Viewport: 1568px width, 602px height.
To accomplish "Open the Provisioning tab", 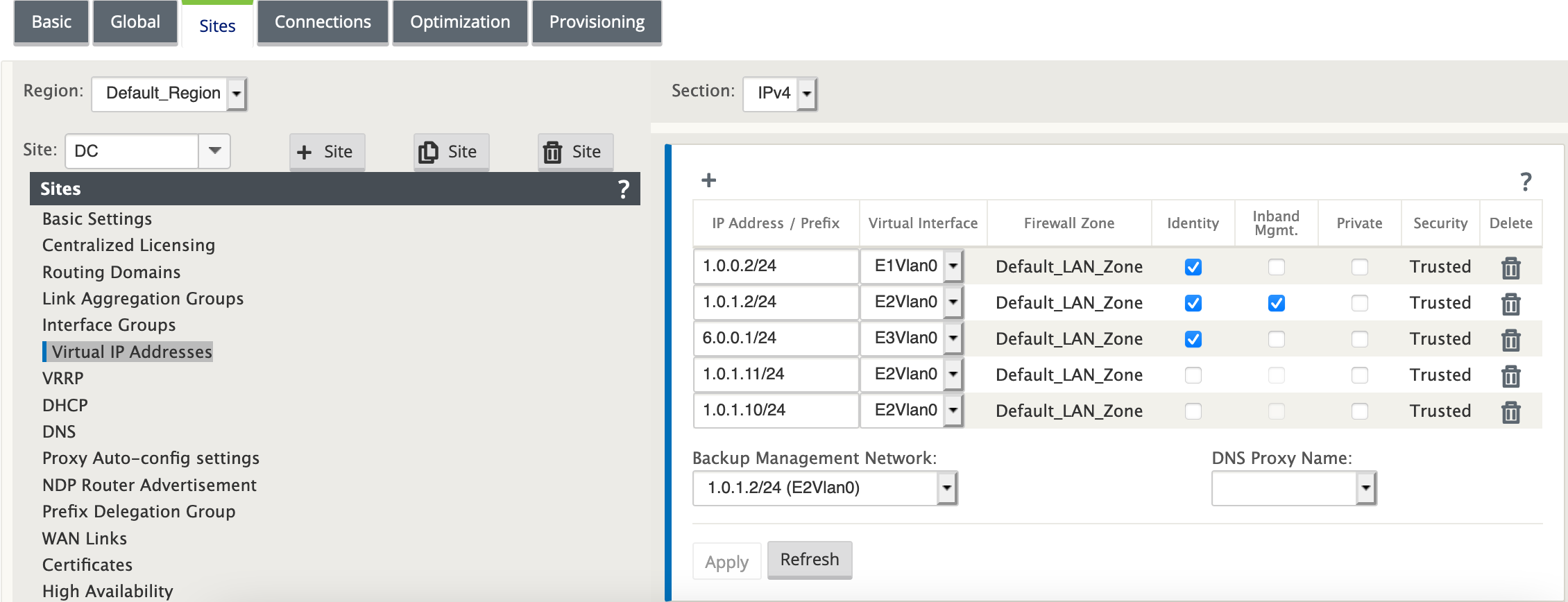I will tap(597, 22).
